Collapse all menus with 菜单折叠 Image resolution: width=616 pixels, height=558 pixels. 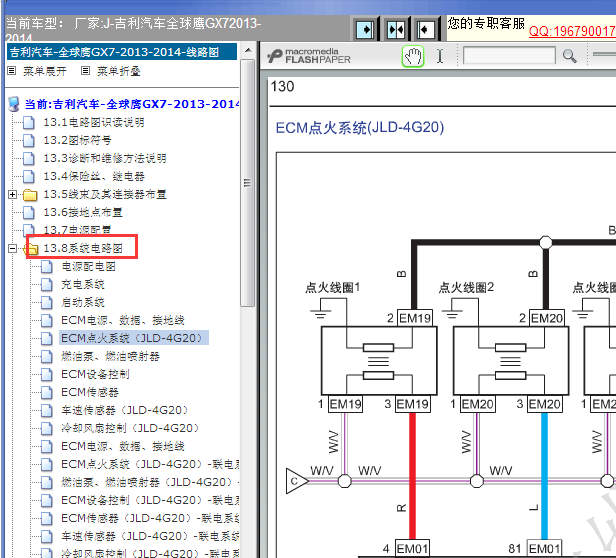pyautogui.click(x=119, y=71)
